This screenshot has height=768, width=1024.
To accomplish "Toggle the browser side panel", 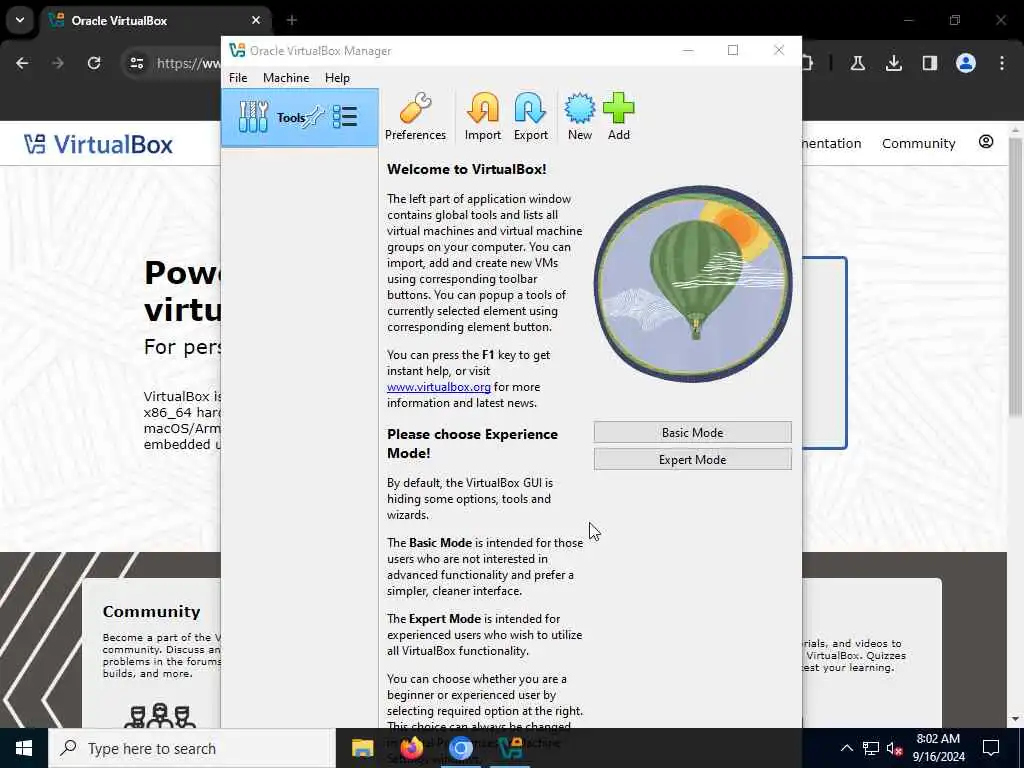I will 929,63.
